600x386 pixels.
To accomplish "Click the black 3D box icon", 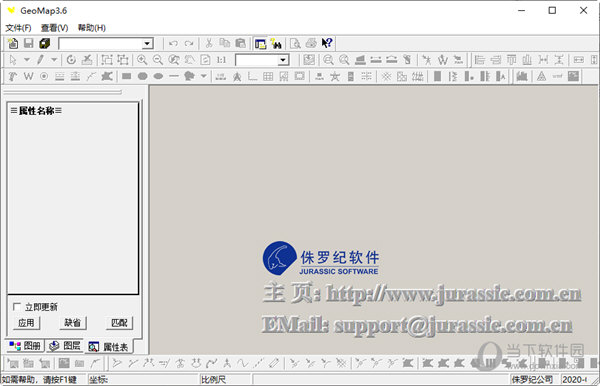I will 44,44.
